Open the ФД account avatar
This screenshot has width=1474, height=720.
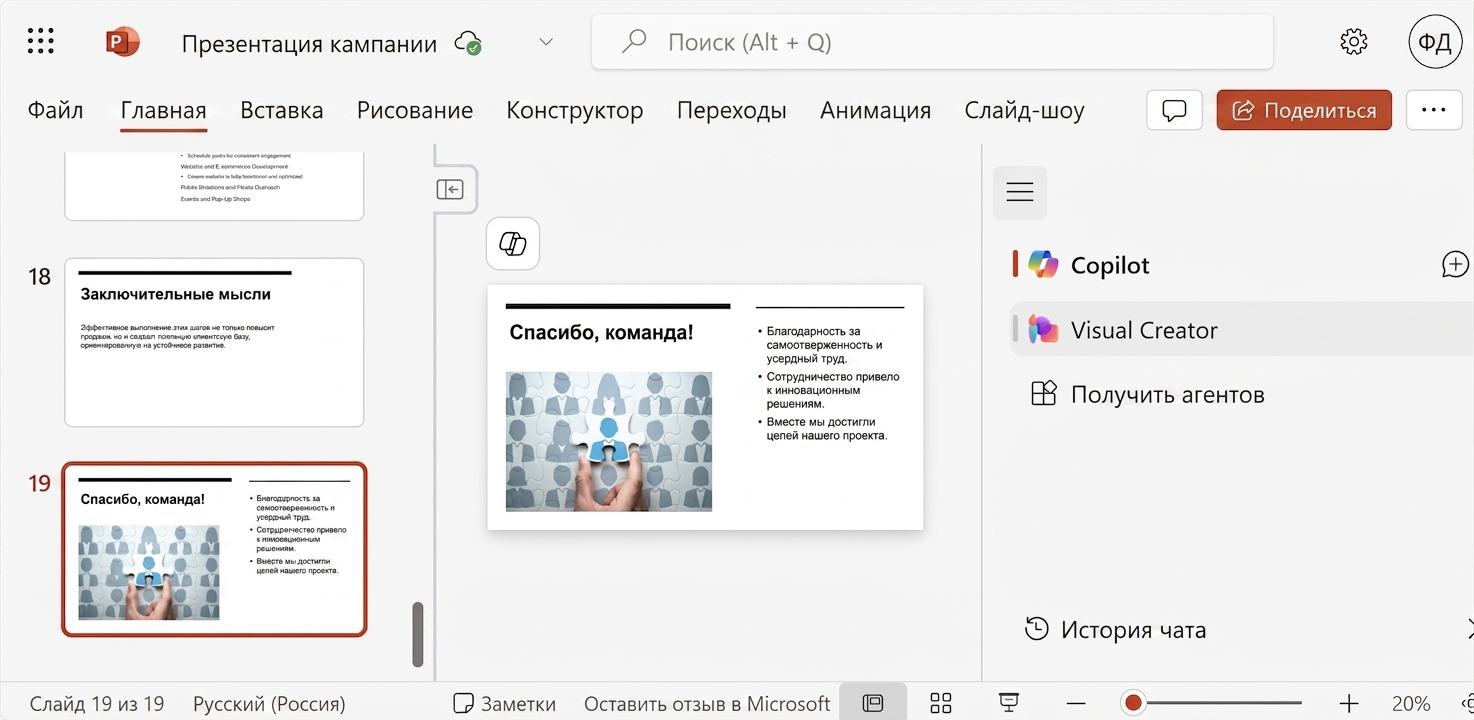point(1435,42)
